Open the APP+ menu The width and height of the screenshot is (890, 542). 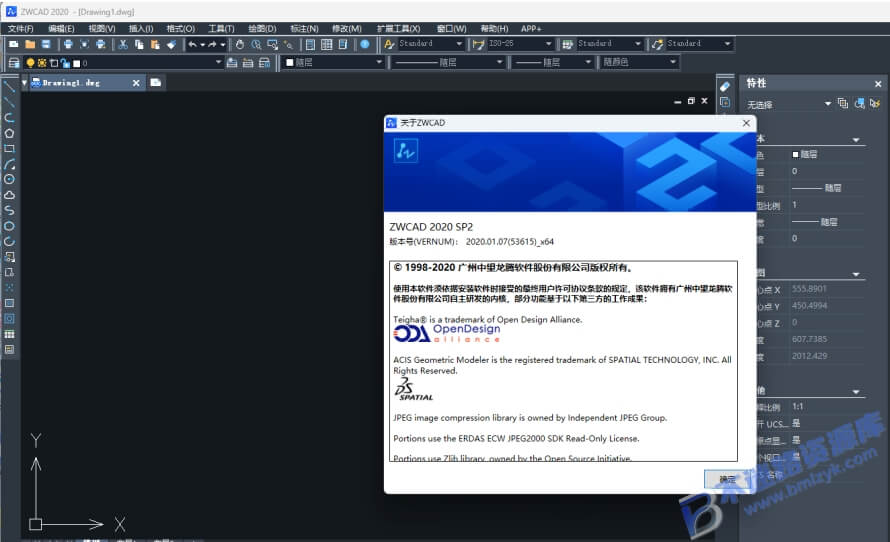pos(531,28)
